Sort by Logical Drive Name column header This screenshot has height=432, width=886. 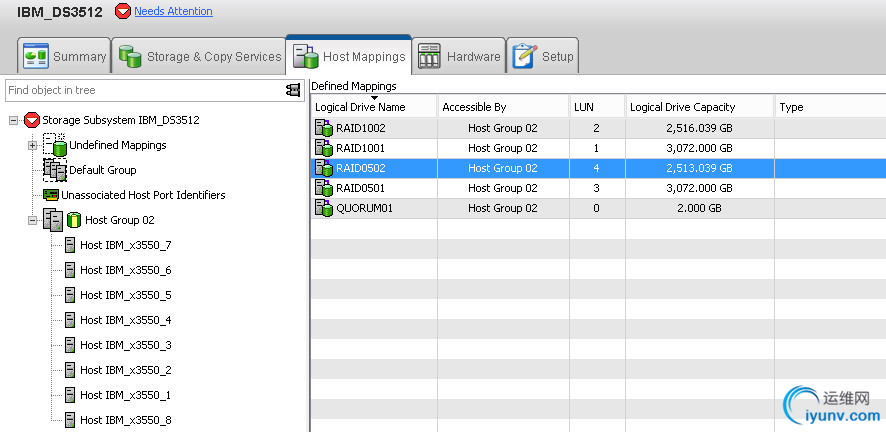click(373, 107)
